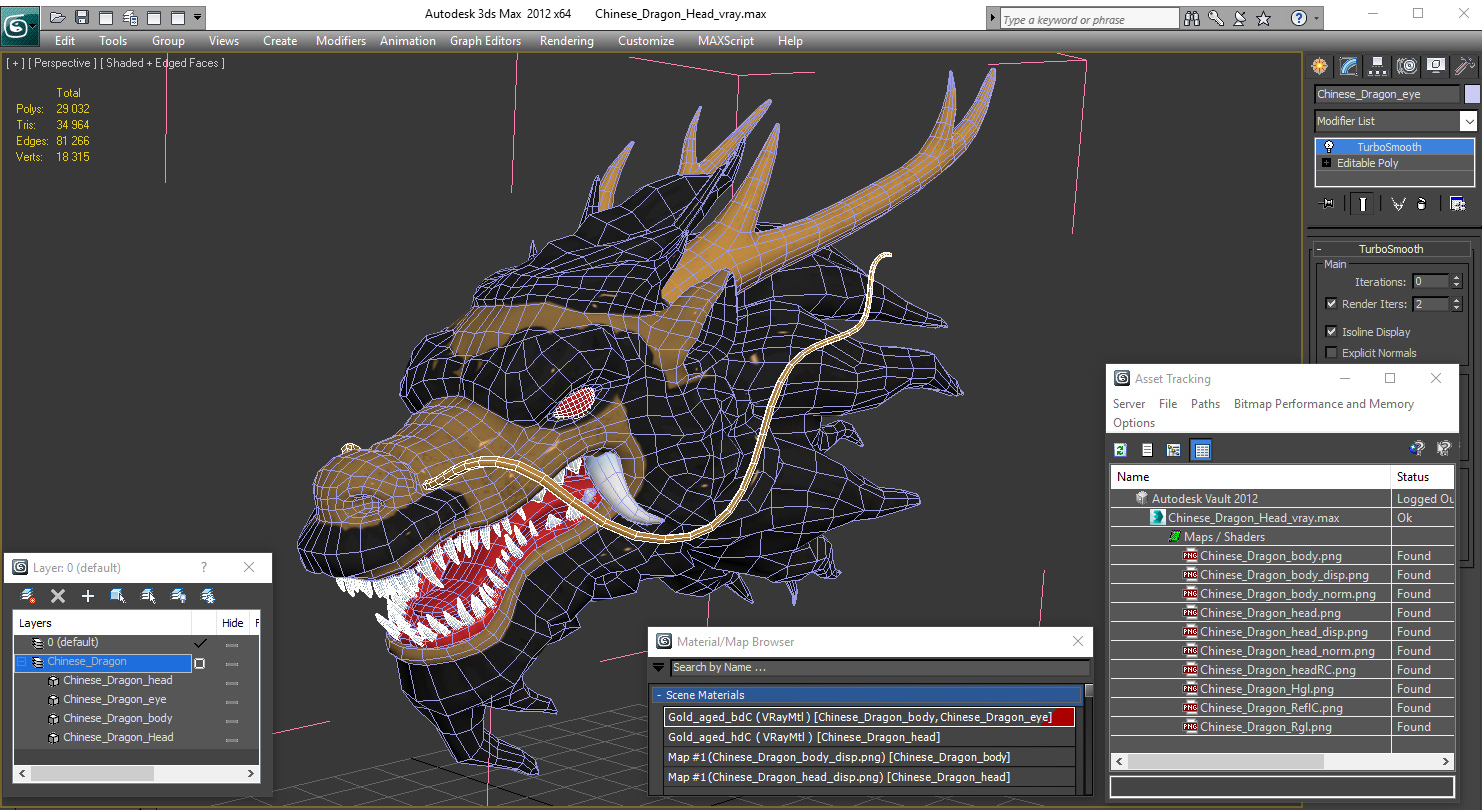Open Material/Map Browser options arrow

pos(659,667)
